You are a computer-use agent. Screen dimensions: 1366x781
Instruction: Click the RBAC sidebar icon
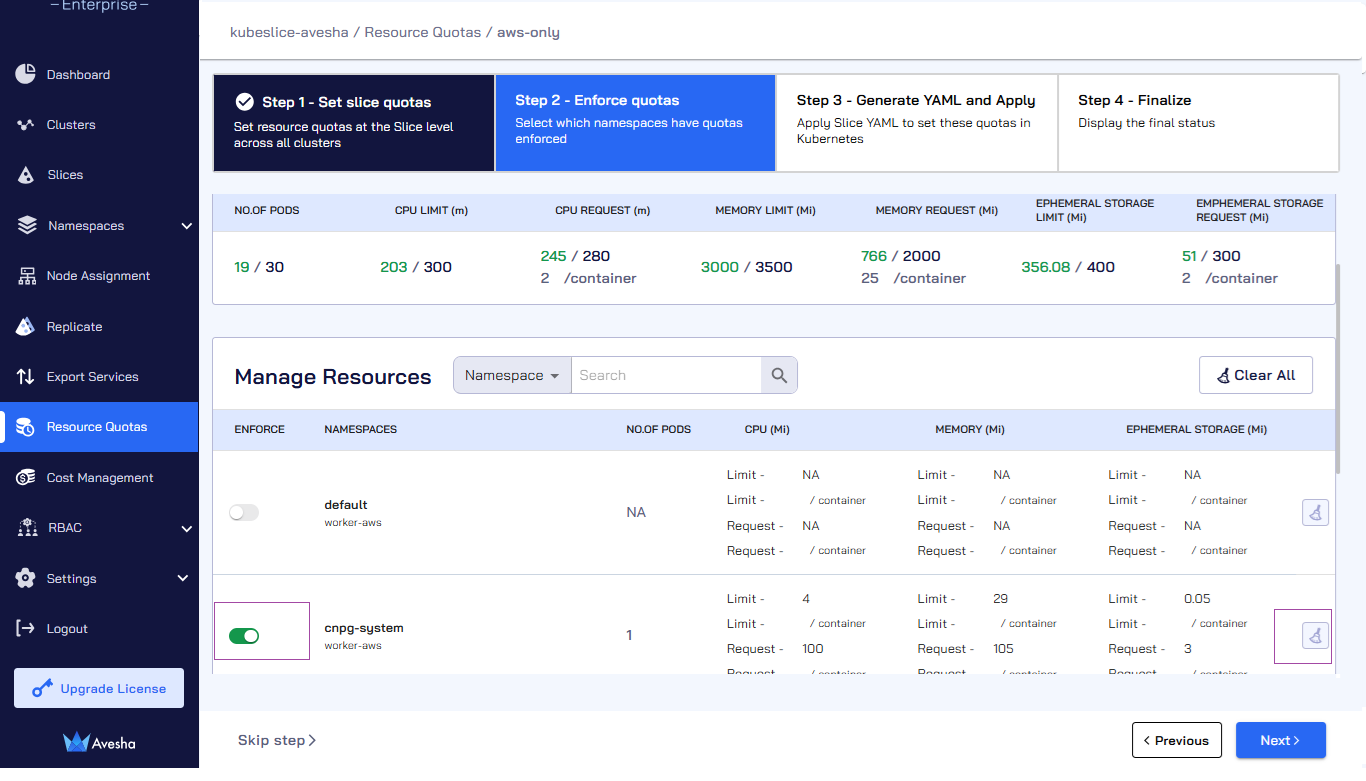27,528
